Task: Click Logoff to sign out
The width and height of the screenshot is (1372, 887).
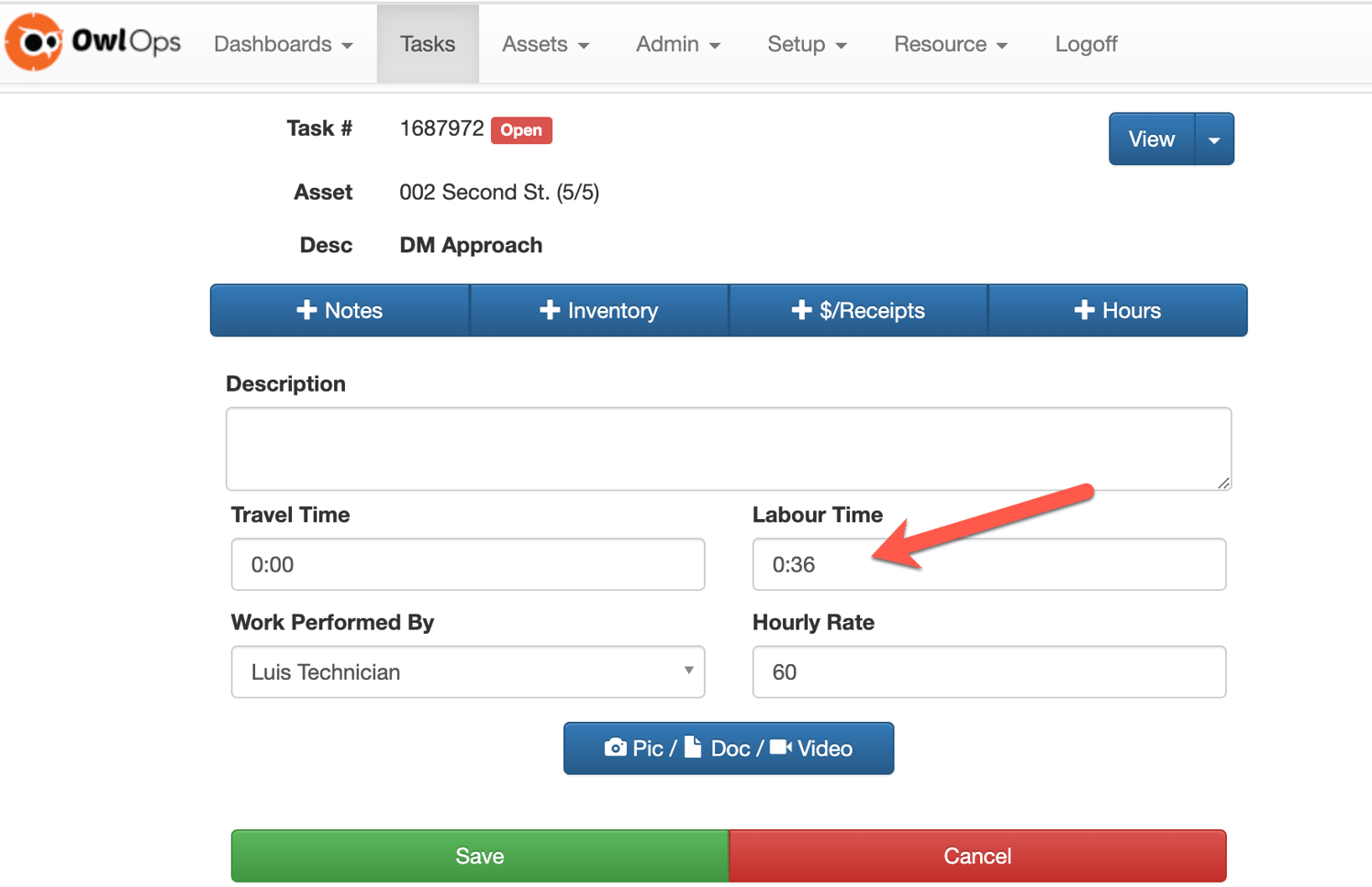Action: pyautogui.click(x=1086, y=43)
